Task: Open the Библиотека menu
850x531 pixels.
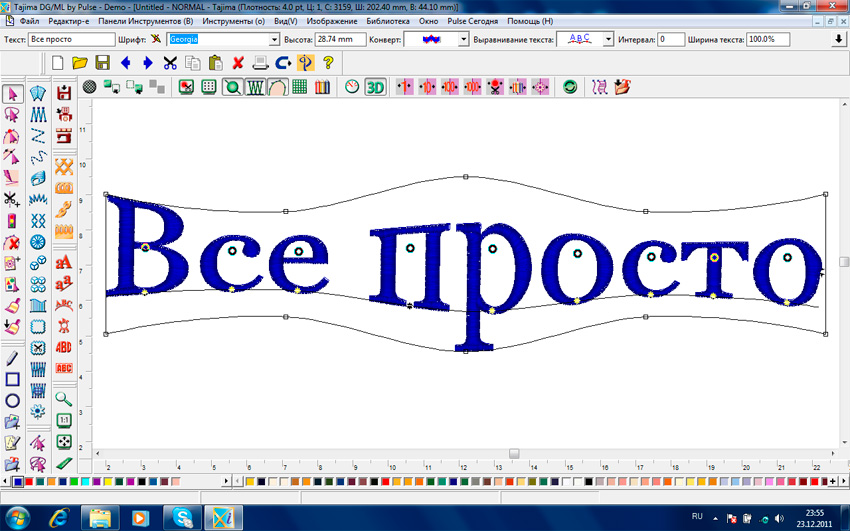Action: pyautogui.click(x=387, y=20)
